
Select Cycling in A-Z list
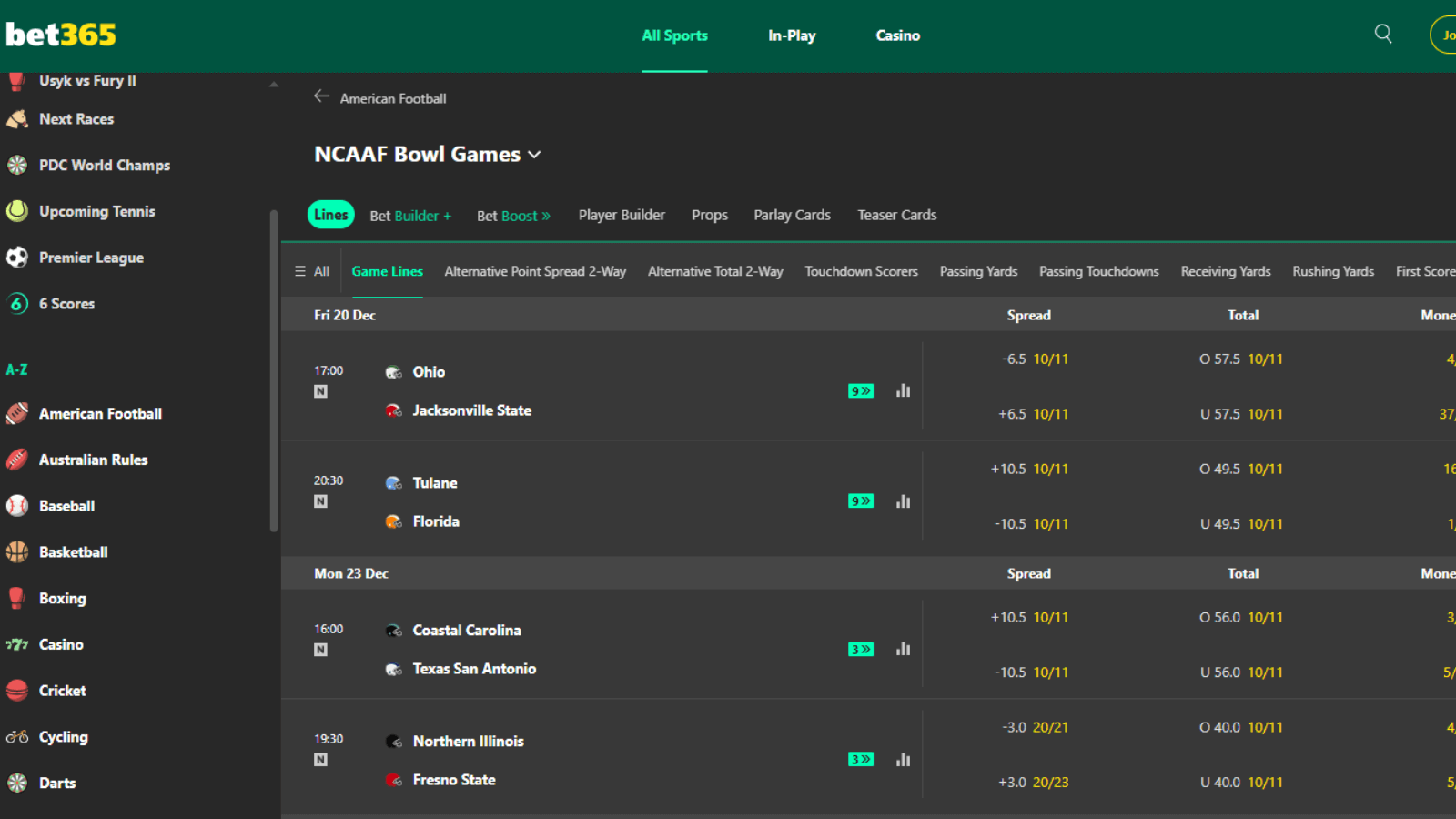point(63,737)
